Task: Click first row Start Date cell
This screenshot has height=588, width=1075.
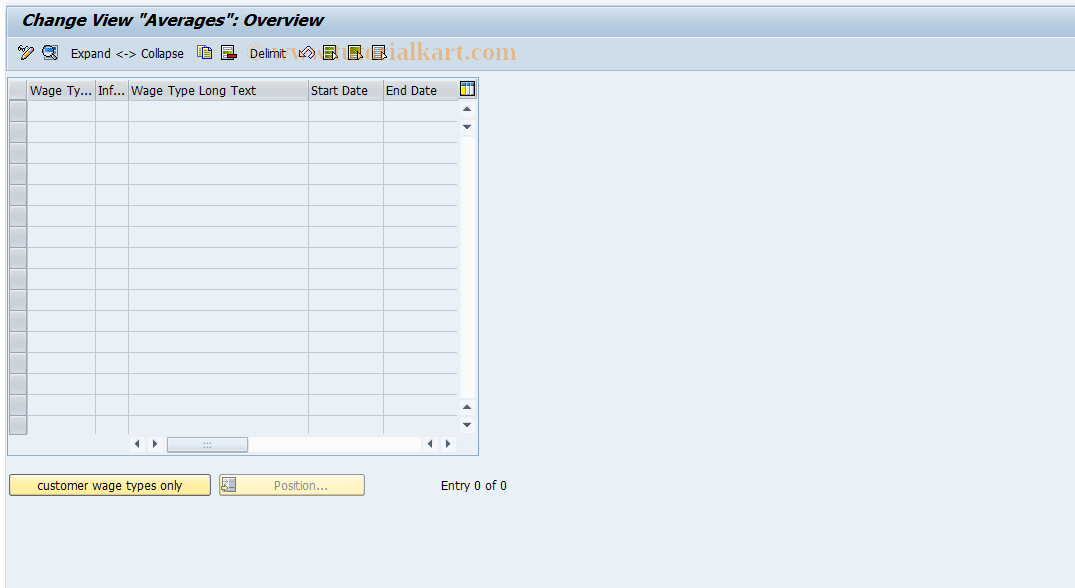Action: coord(346,111)
